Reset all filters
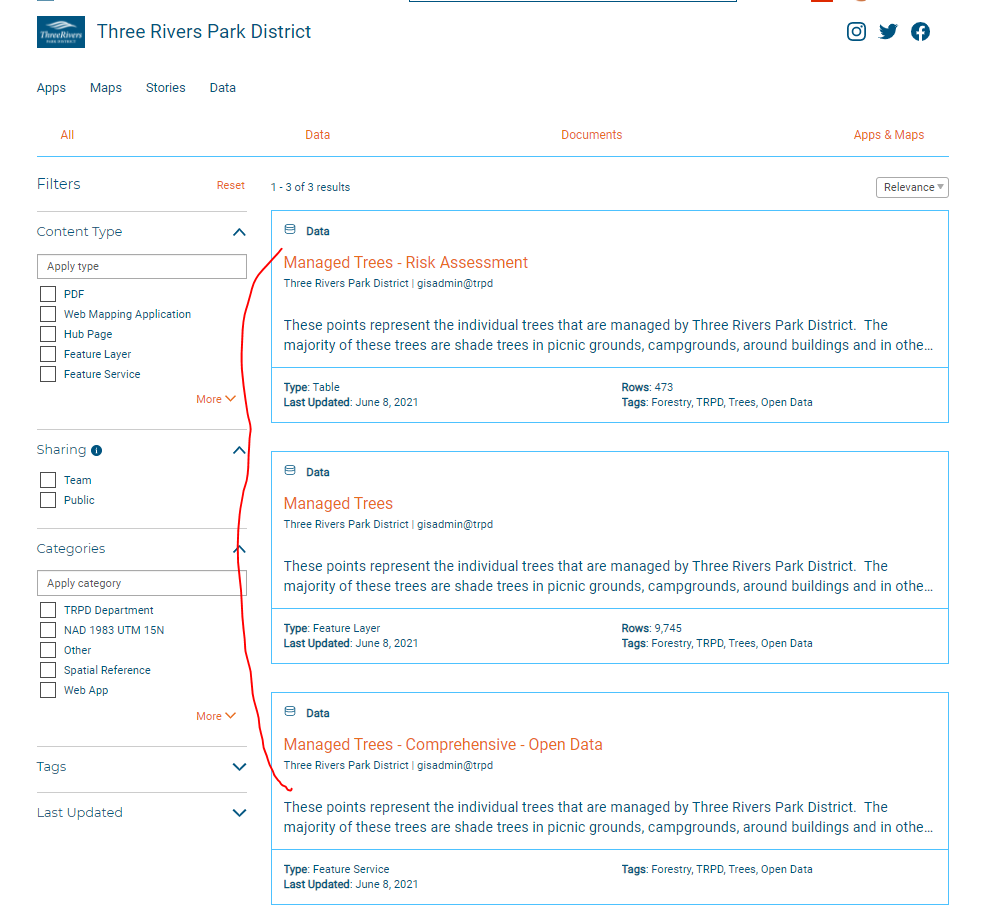The image size is (992, 911). (x=230, y=185)
